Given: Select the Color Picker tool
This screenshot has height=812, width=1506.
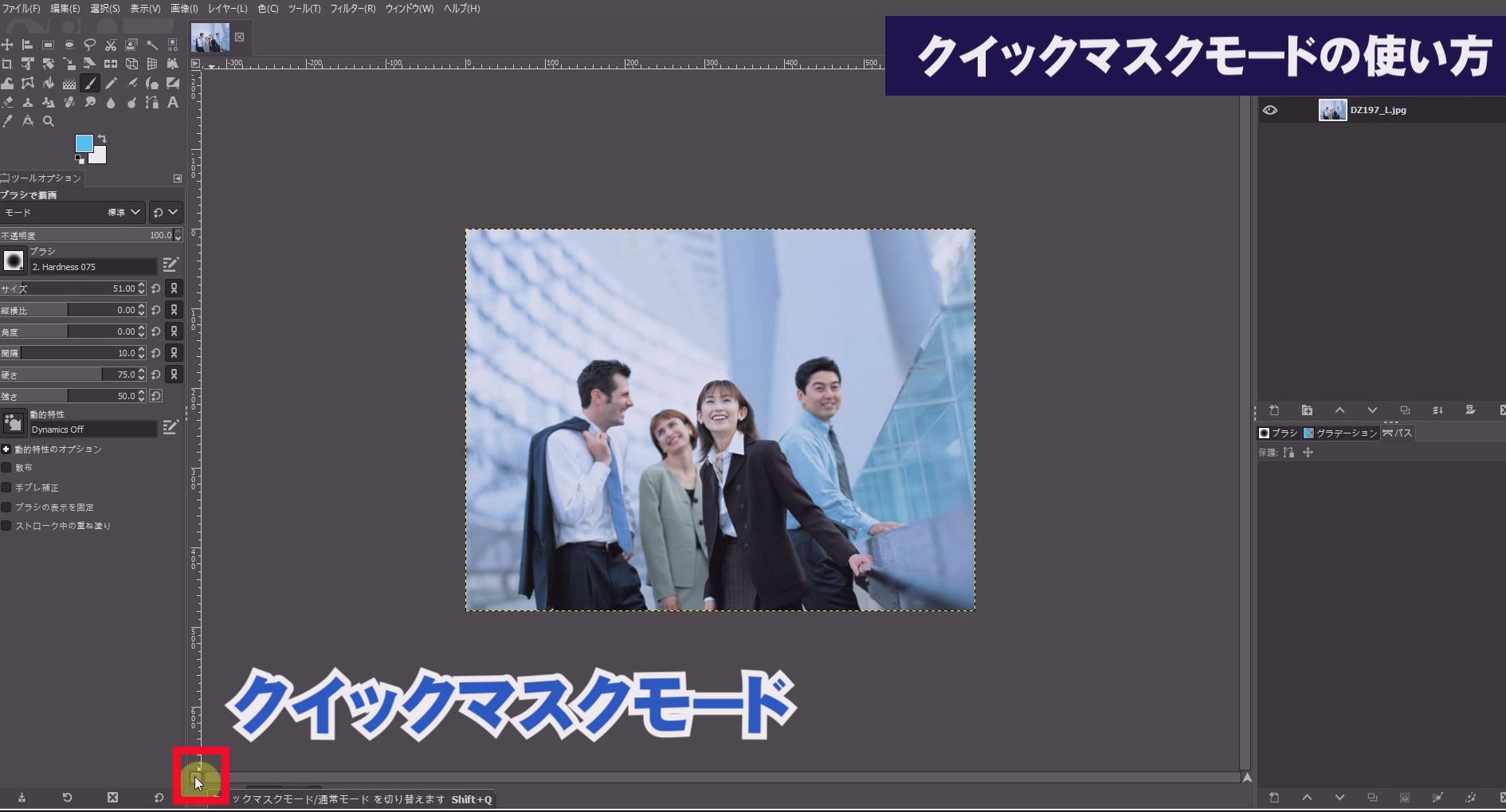Looking at the screenshot, I should click(x=8, y=121).
